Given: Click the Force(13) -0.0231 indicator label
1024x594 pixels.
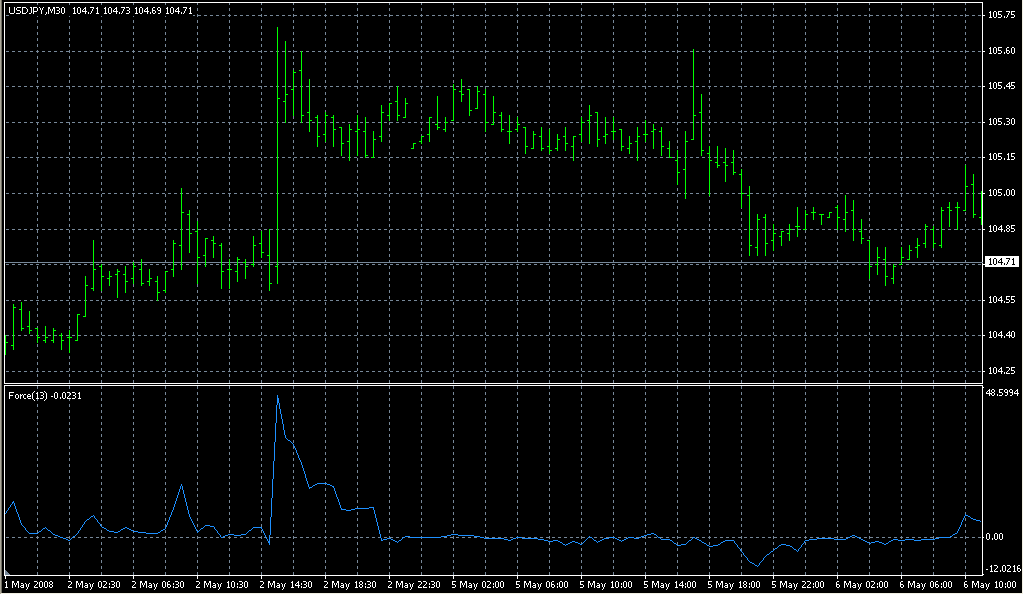Looking at the screenshot, I should click(45, 396).
